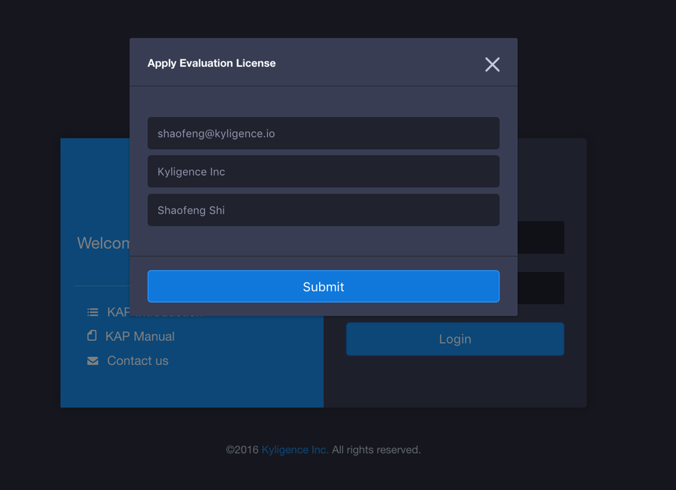The width and height of the screenshot is (676, 490).
Task: Close the Apply Evaluation License dialog
Action: 492,64
